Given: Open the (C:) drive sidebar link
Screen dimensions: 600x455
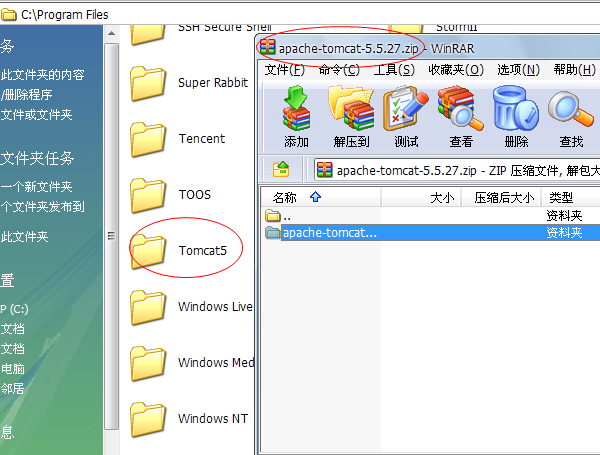Looking at the screenshot, I should tap(14, 309).
